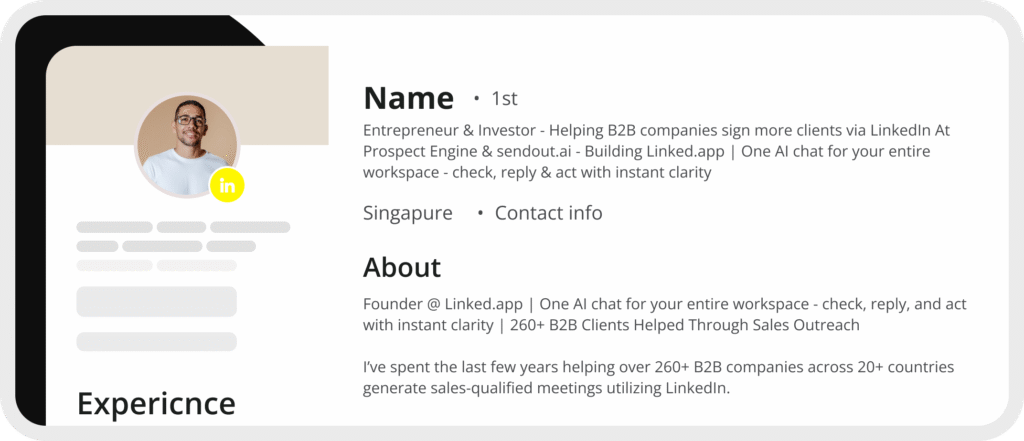Click the first gray pill under the photo
Viewport: 1024px width, 441px height.
pyautogui.click(x=114, y=227)
